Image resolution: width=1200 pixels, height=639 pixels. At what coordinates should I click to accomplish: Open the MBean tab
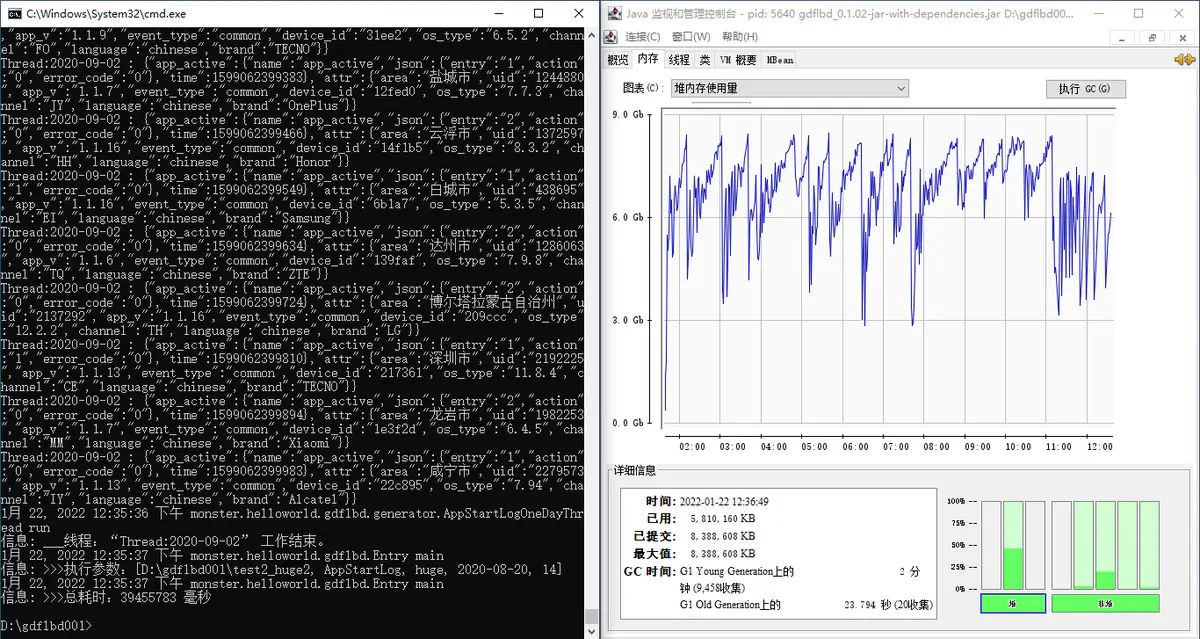coord(780,60)
